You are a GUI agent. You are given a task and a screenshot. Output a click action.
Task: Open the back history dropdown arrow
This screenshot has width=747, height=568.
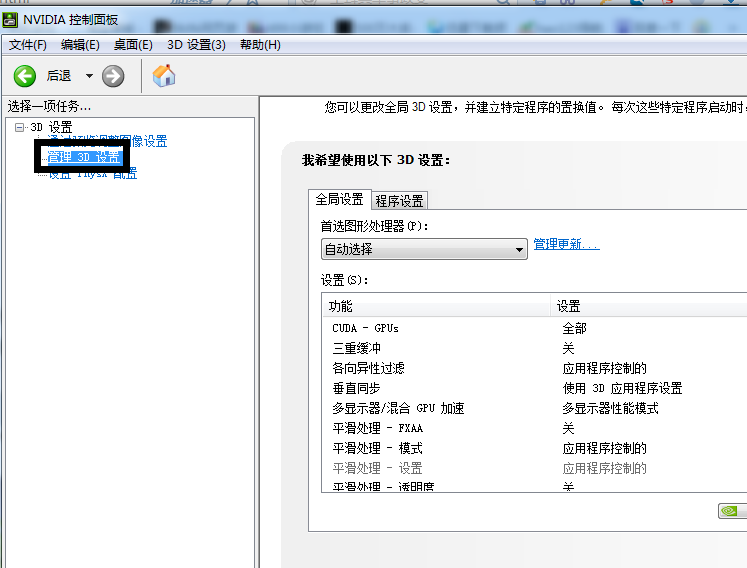(x=89, y=76)
